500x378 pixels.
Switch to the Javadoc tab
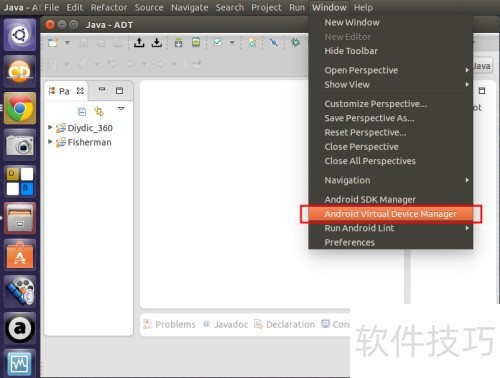(x=226, y=324)
